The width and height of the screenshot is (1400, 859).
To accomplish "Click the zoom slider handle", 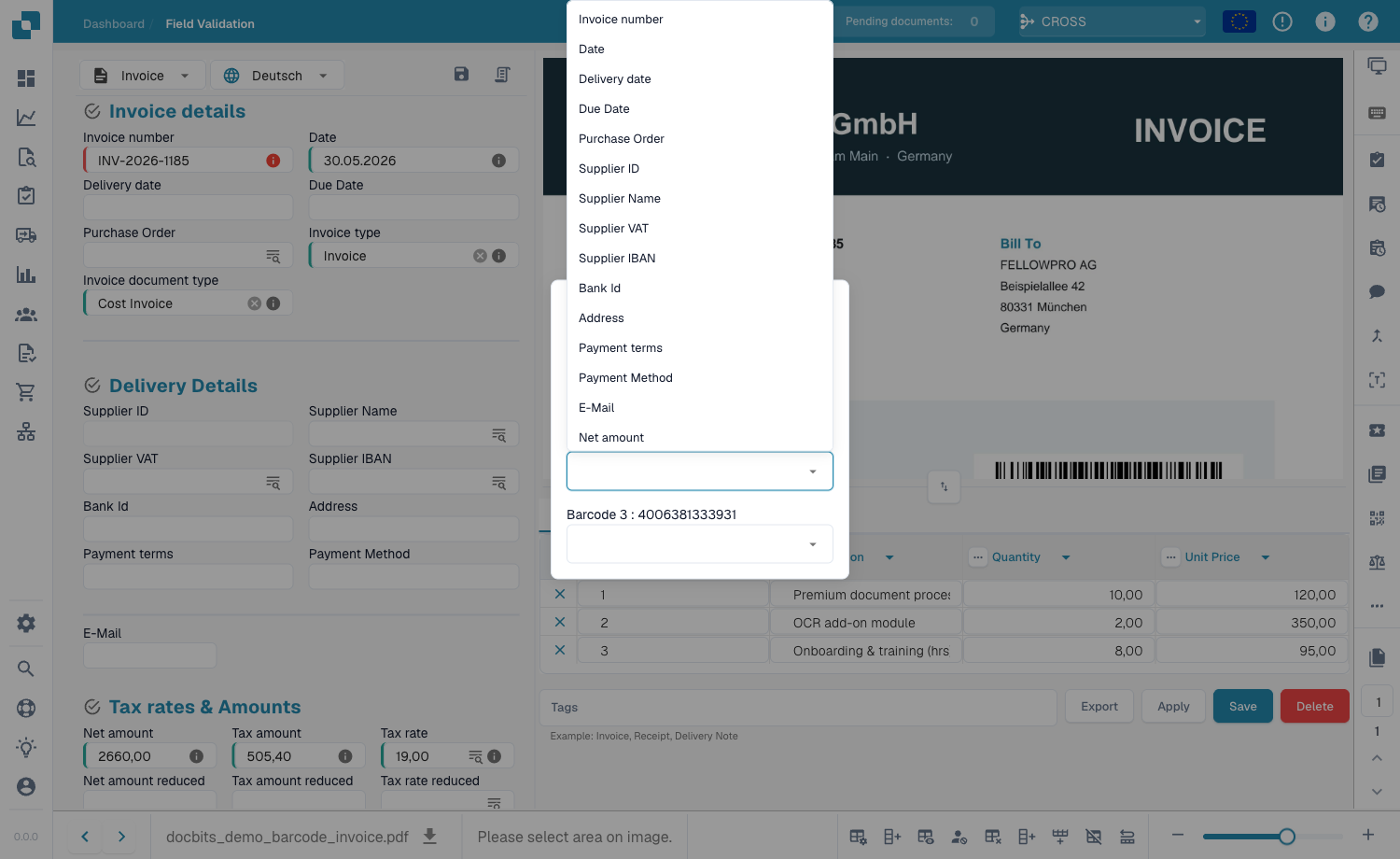I will (x=1287, y=837).
